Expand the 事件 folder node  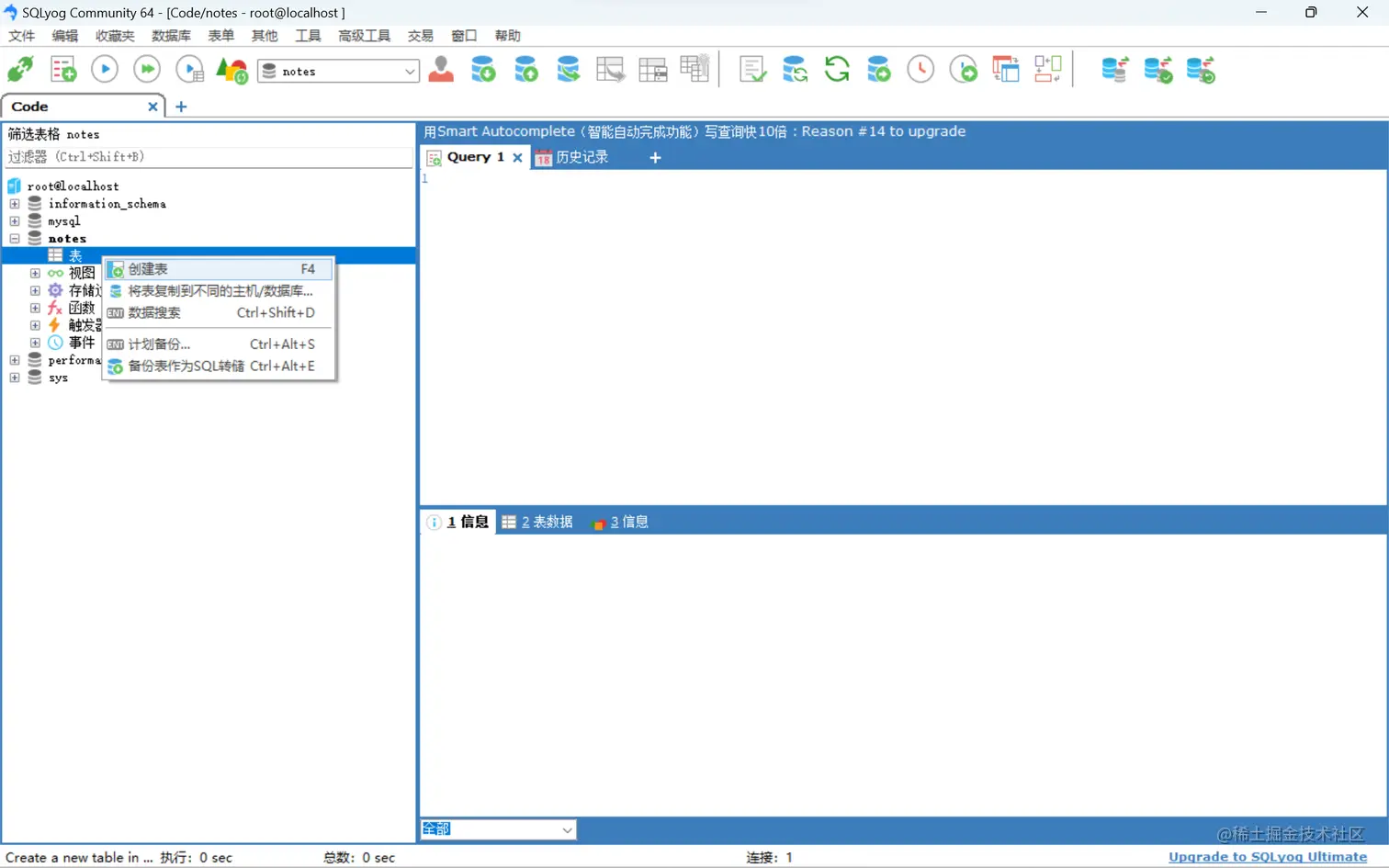click(x=35, y=343)
